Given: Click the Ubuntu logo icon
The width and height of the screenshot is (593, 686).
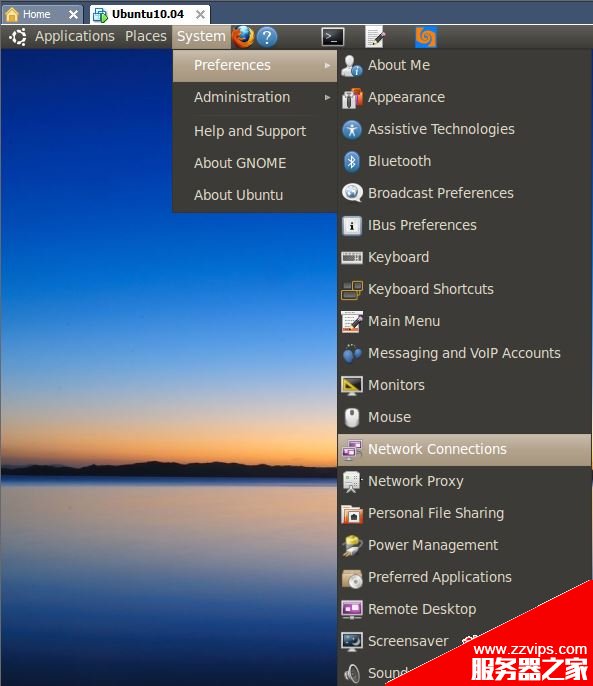Looking at the screenshot, I should [18, 37].
